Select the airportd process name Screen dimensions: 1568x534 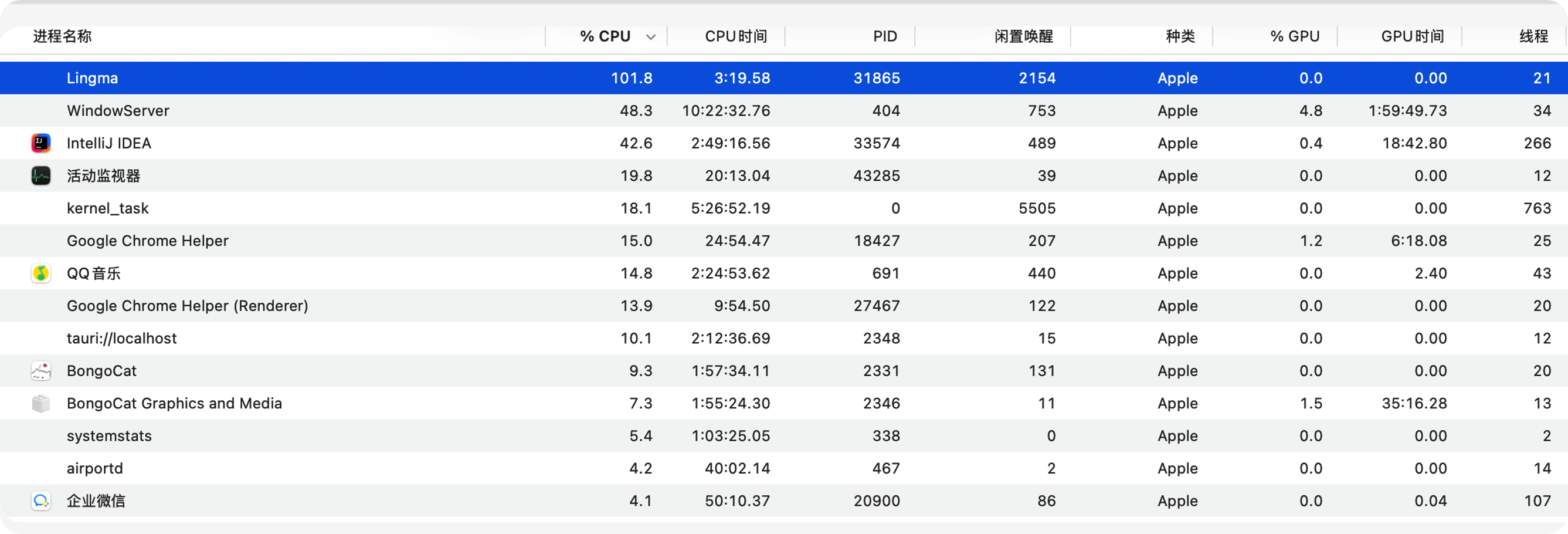pyautogui.click(x=95, y=468)
